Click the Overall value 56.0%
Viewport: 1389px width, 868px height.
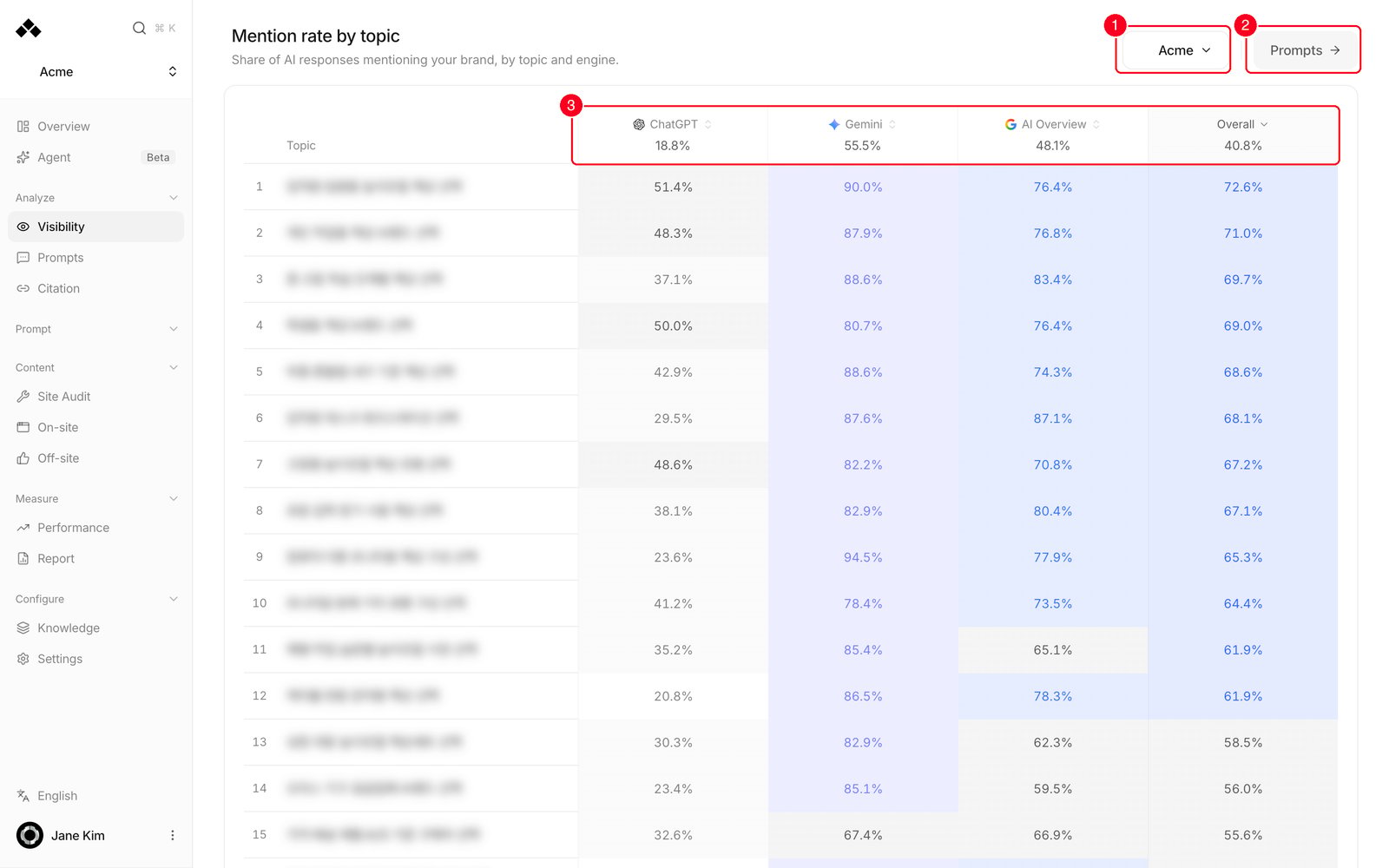point(1243,789)
